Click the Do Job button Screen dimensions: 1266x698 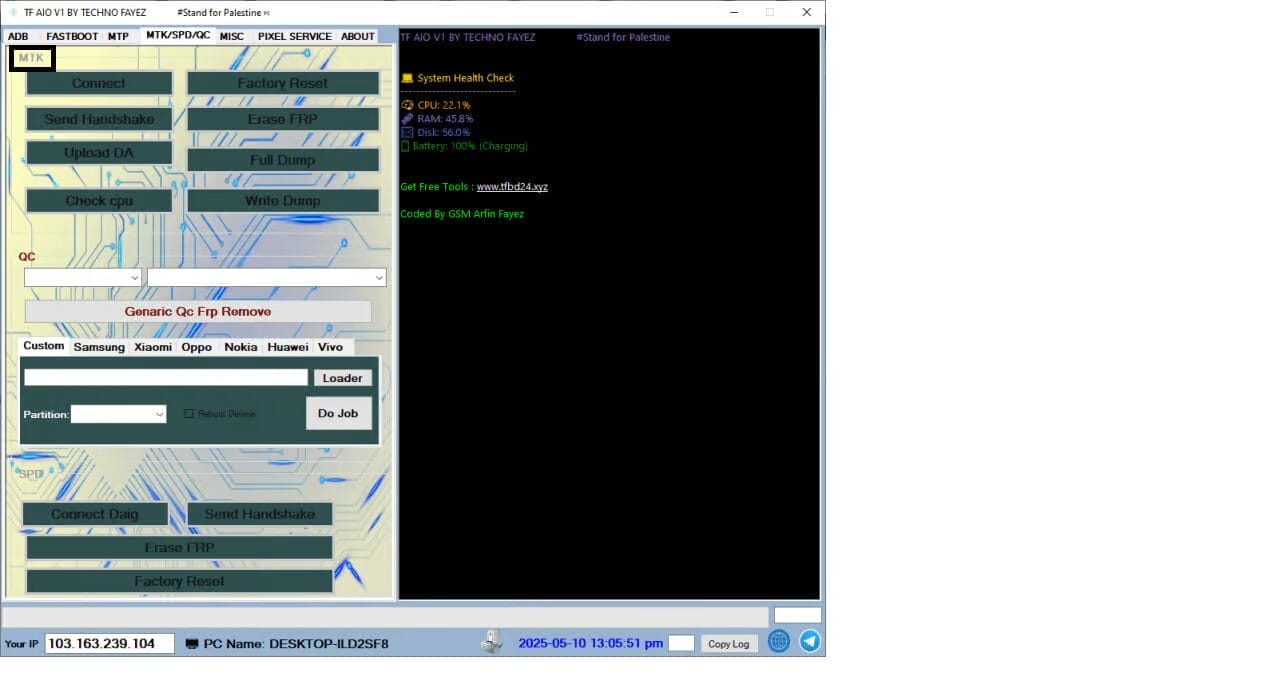click(x=338, y=413)
